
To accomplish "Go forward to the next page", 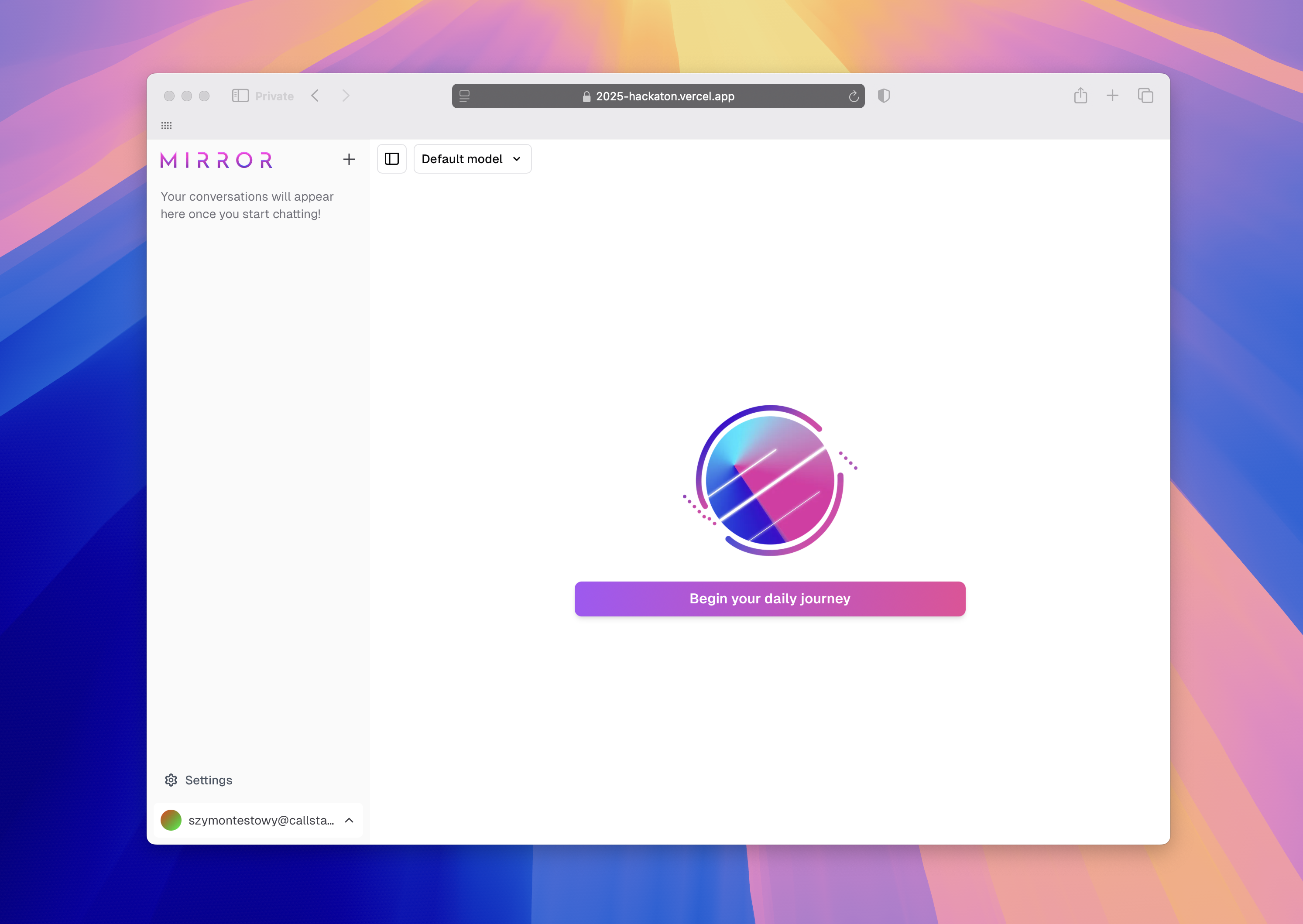I will [345, 96].
